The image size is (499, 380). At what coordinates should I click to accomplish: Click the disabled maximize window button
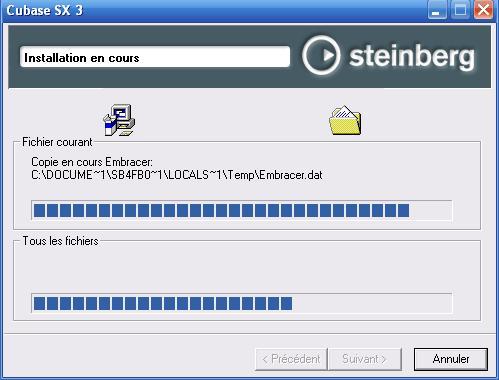coord(460,10)
